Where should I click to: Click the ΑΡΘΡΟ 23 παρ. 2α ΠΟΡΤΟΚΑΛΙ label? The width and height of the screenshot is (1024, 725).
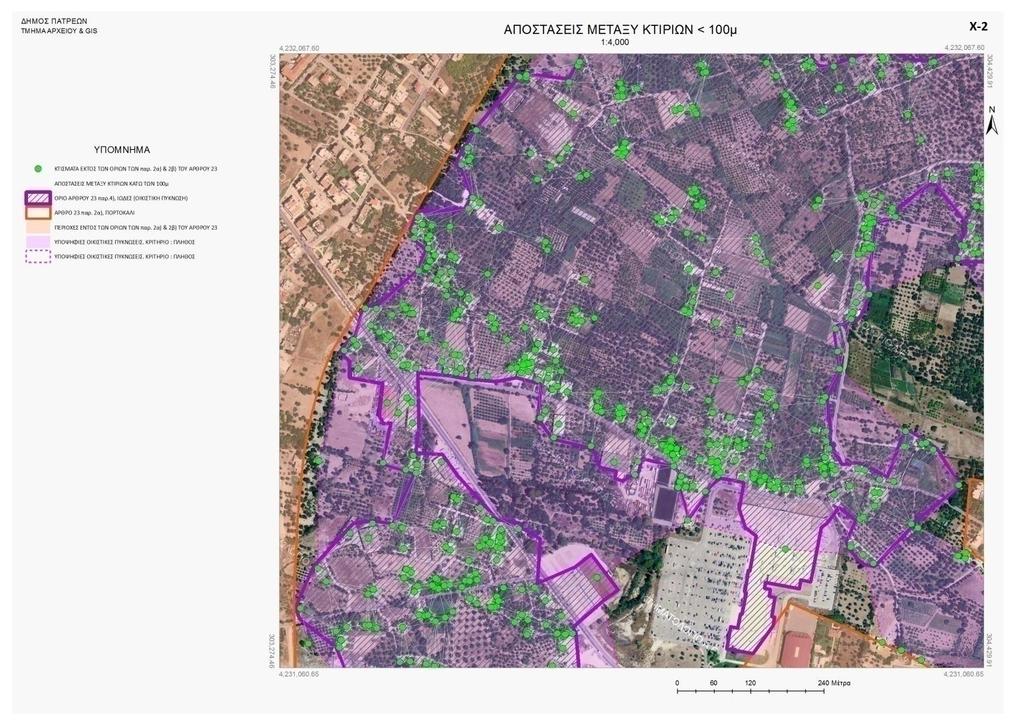(97, 213)
